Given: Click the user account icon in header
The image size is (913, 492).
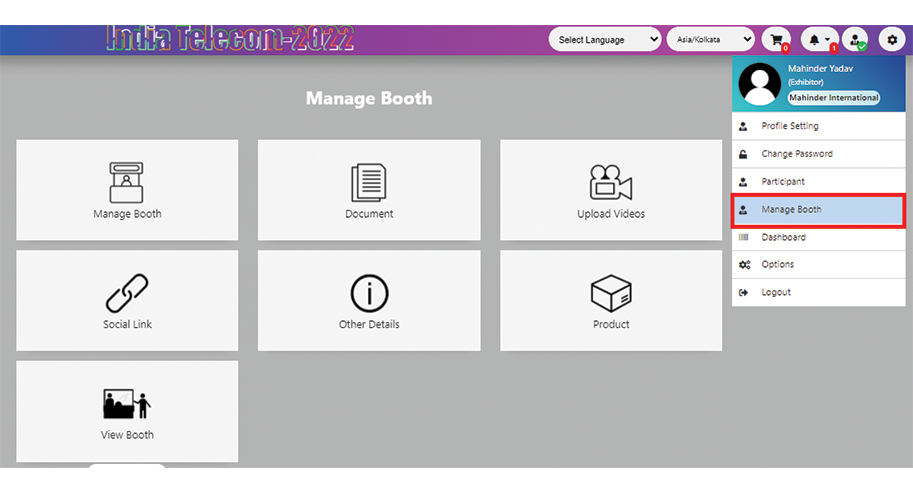Looking at the screenshot, I should click(x=854, y=39).
